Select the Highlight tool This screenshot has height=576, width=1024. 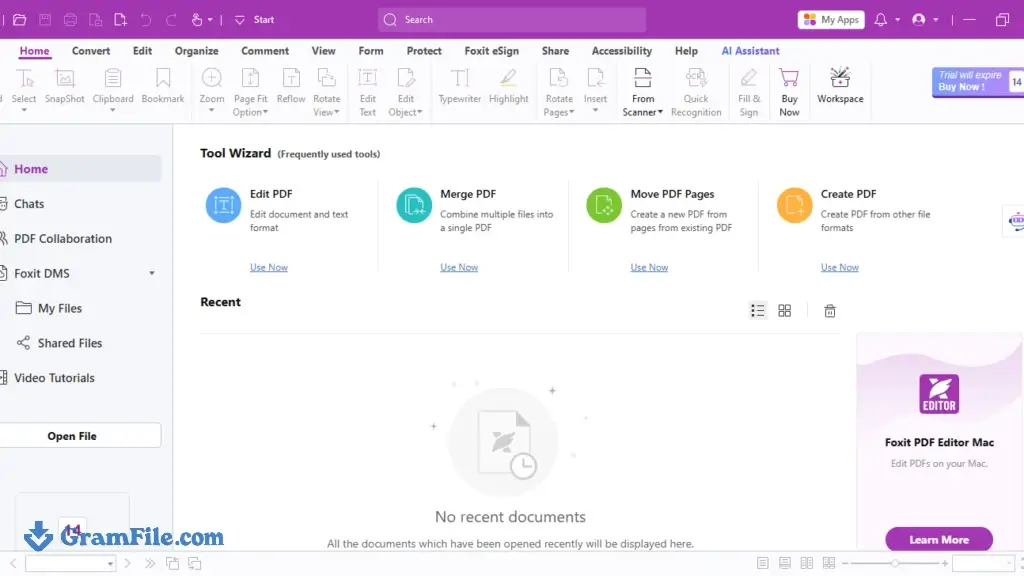pos(509,86)
